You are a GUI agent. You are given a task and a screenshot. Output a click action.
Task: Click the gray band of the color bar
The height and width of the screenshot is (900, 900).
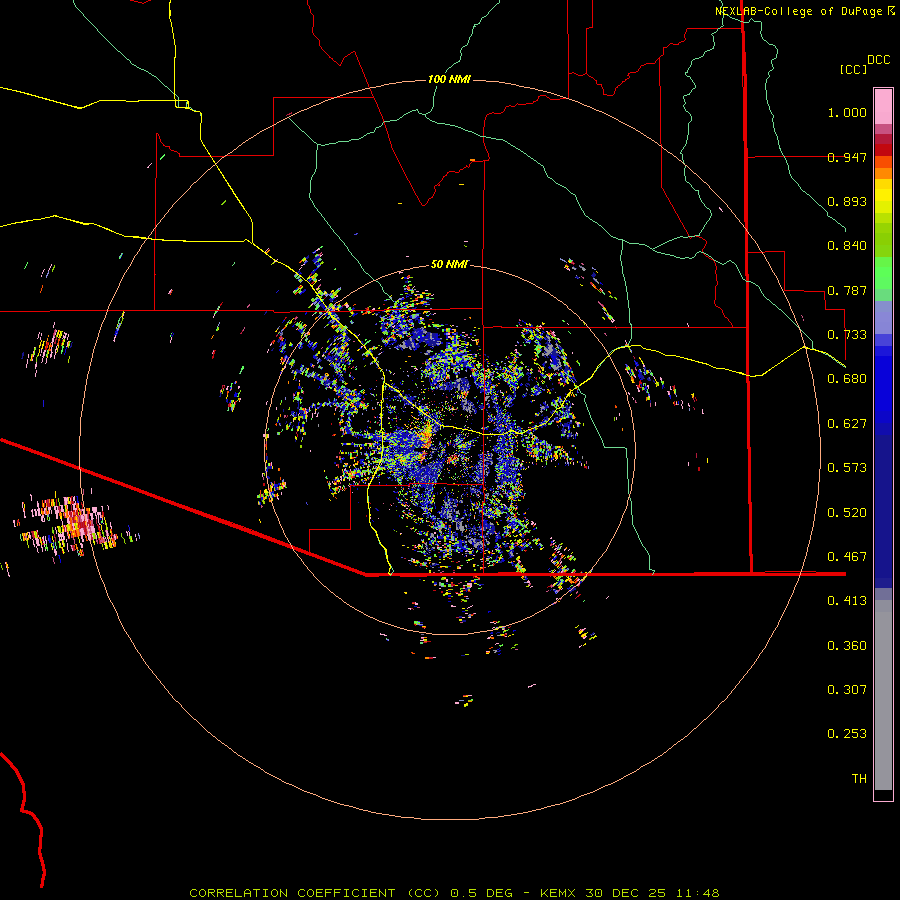pyautogui.click(x=883, y=695)
